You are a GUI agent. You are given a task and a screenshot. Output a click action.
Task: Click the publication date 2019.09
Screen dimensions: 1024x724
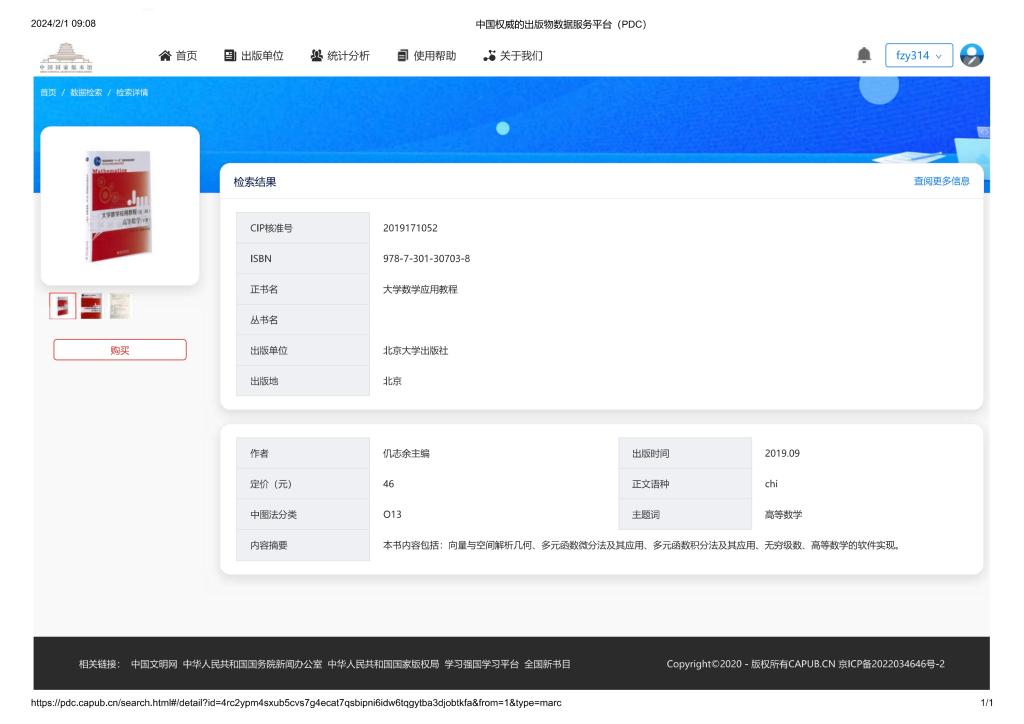782,454
